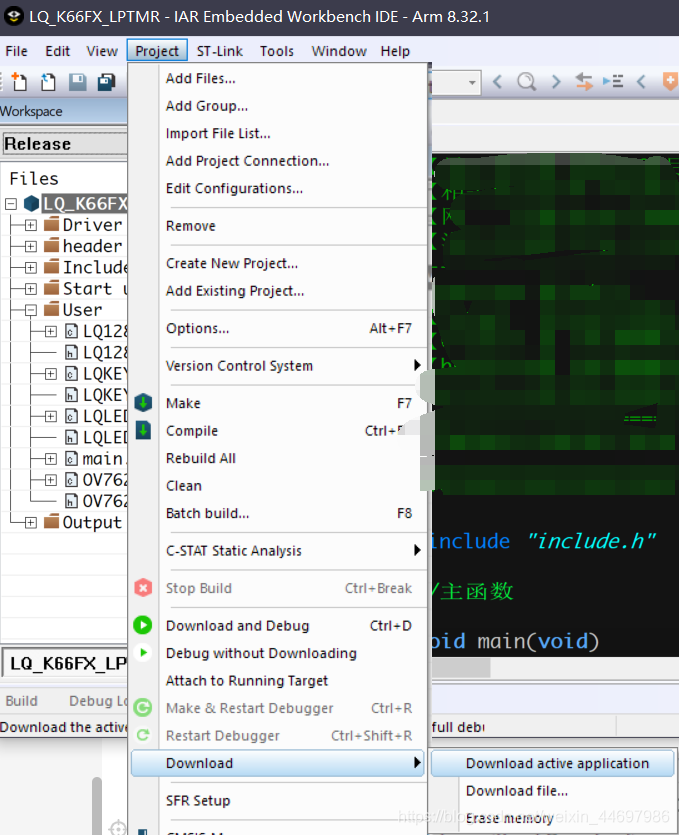Click the Debug without Downloading icon
679x835 pixels.
point(143,652)
